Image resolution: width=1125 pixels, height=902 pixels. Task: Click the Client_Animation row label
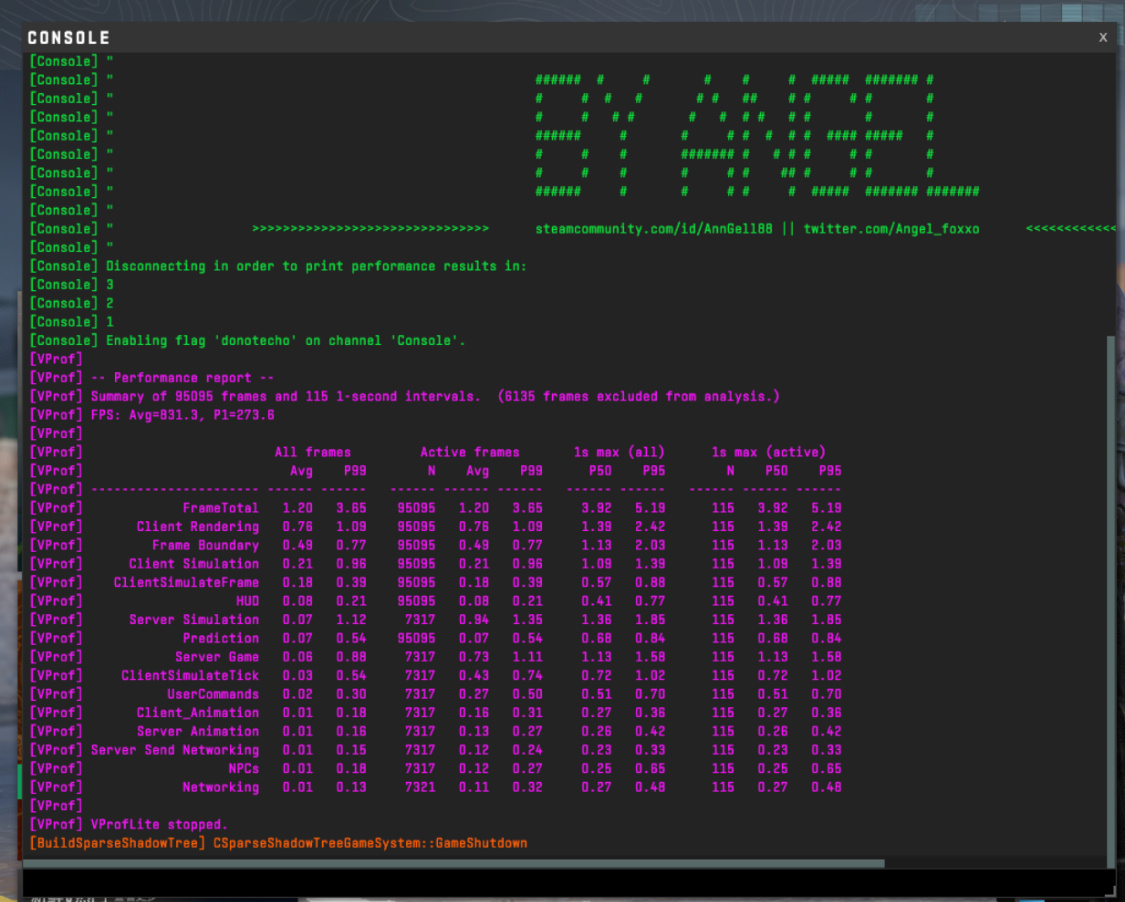[x=197, y=713]
